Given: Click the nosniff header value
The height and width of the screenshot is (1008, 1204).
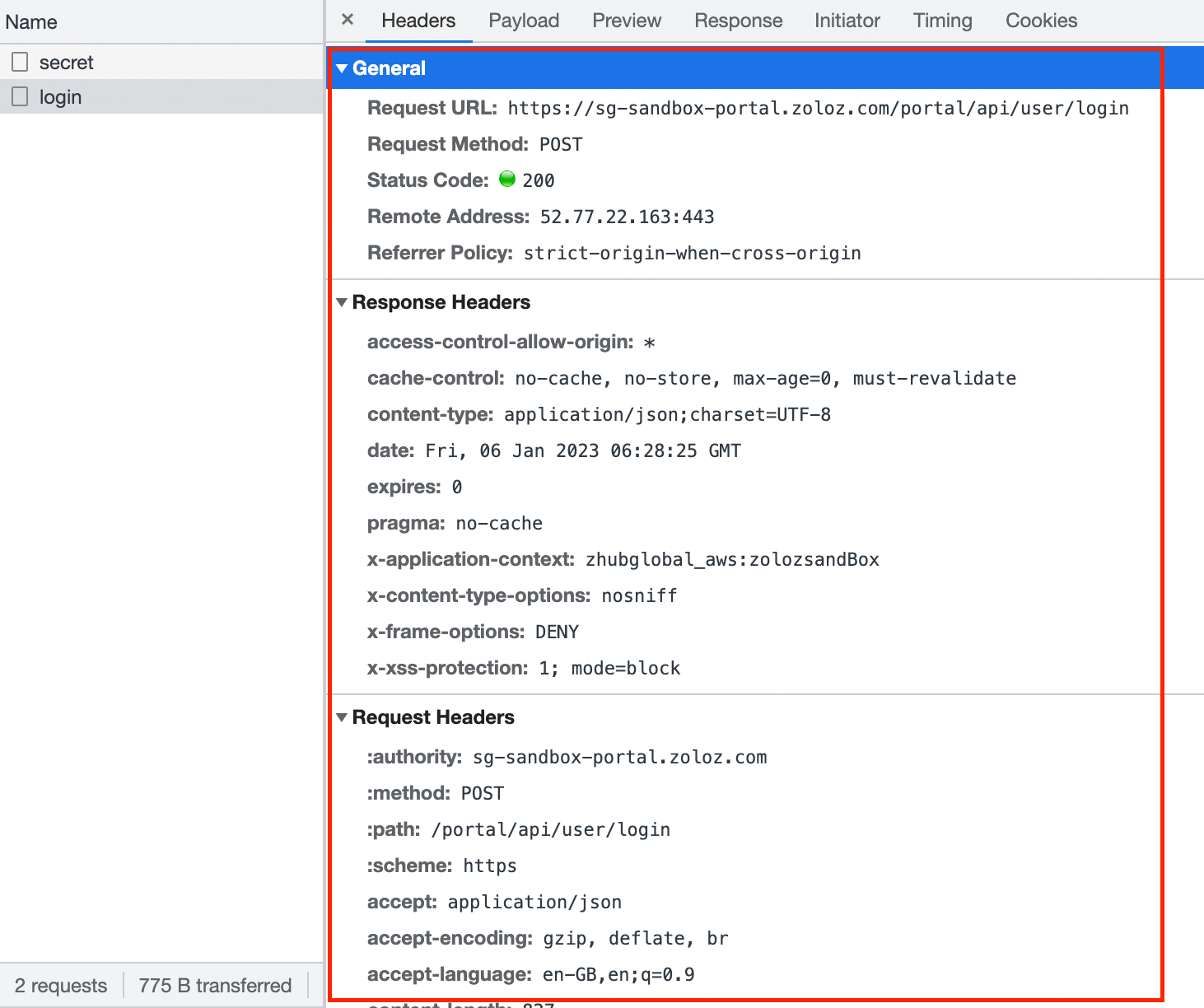Looking at the screenshot, I should click(639, 595).
